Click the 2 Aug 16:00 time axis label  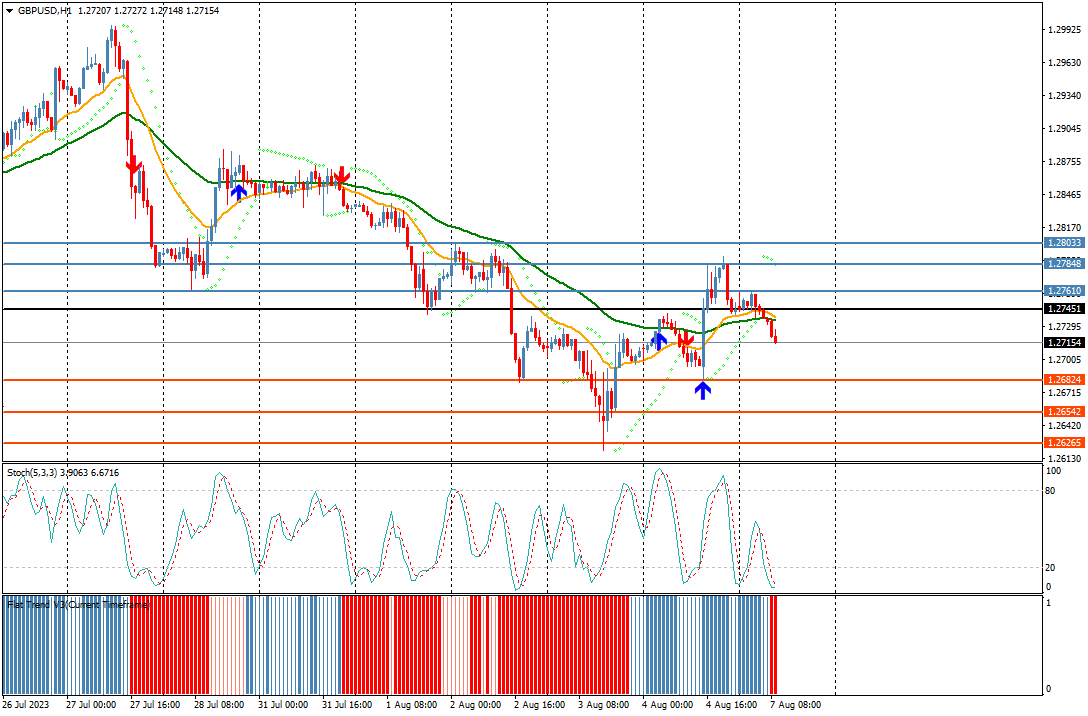539,705
